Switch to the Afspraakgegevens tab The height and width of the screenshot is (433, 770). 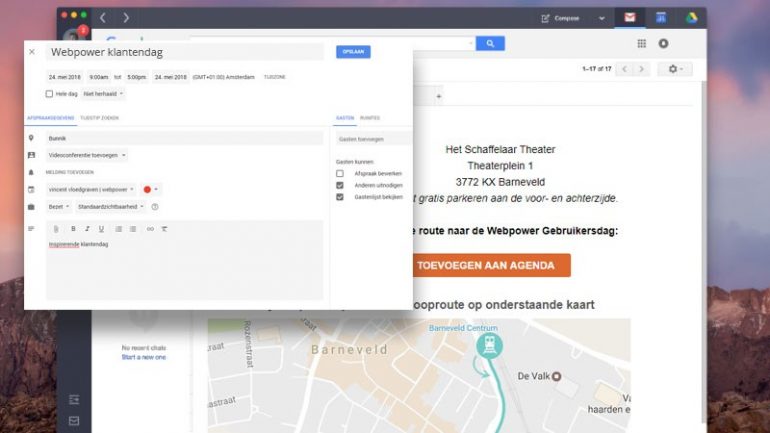(x=51, y=118)
